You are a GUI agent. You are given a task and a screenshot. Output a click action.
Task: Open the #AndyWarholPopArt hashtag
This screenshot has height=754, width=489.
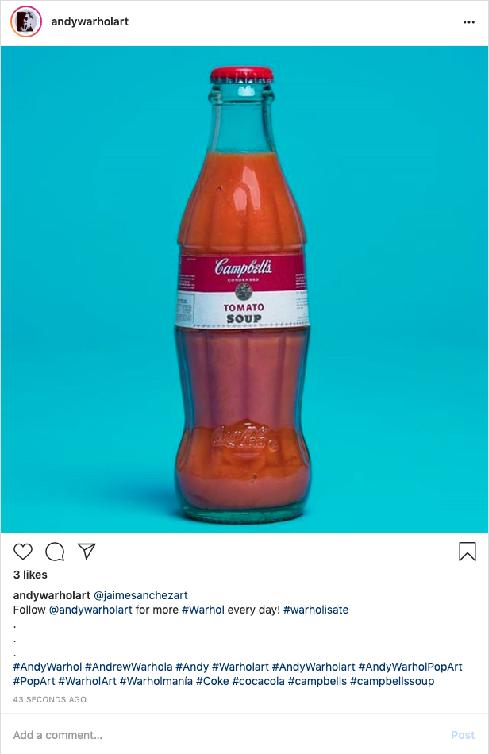click(411, 667)
